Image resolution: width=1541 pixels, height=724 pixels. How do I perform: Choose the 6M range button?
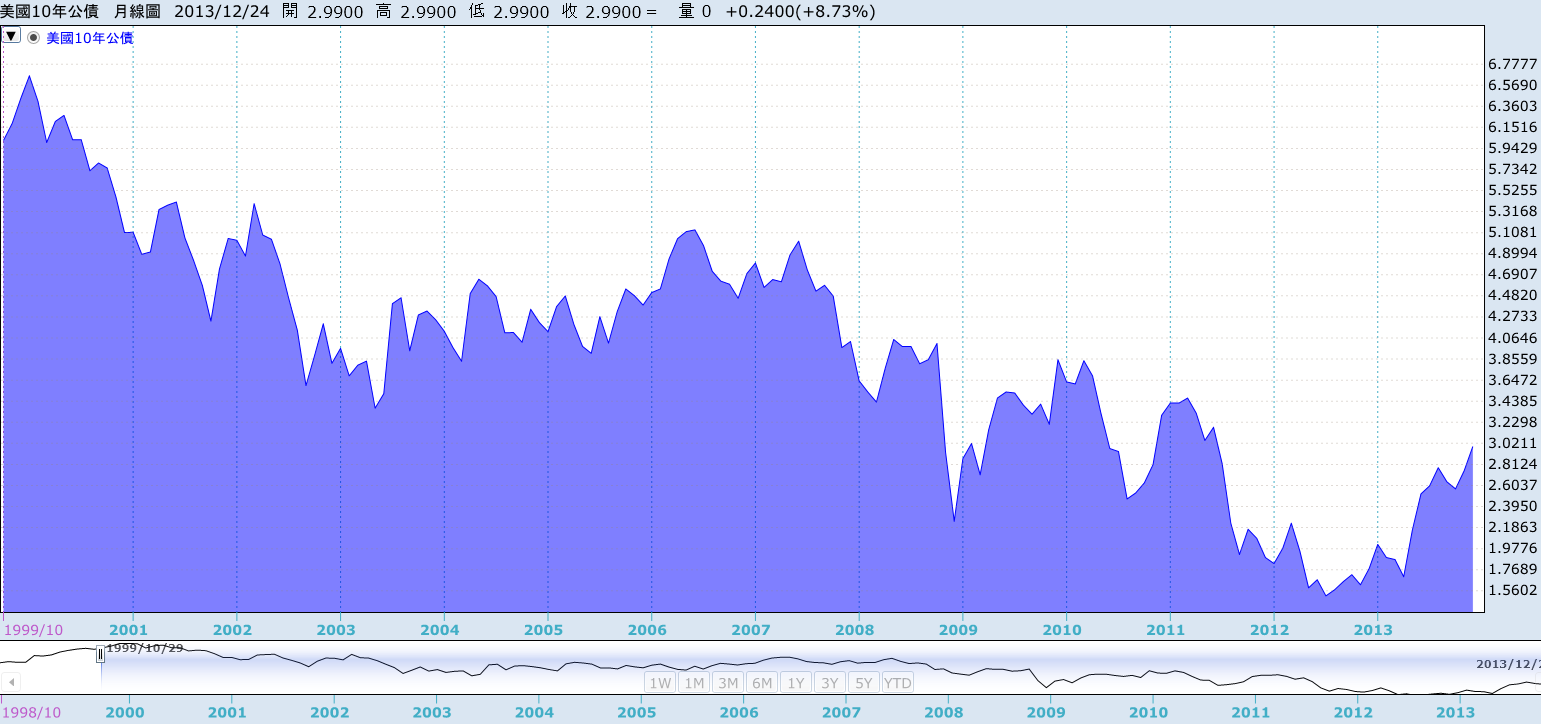pos(762,683)
